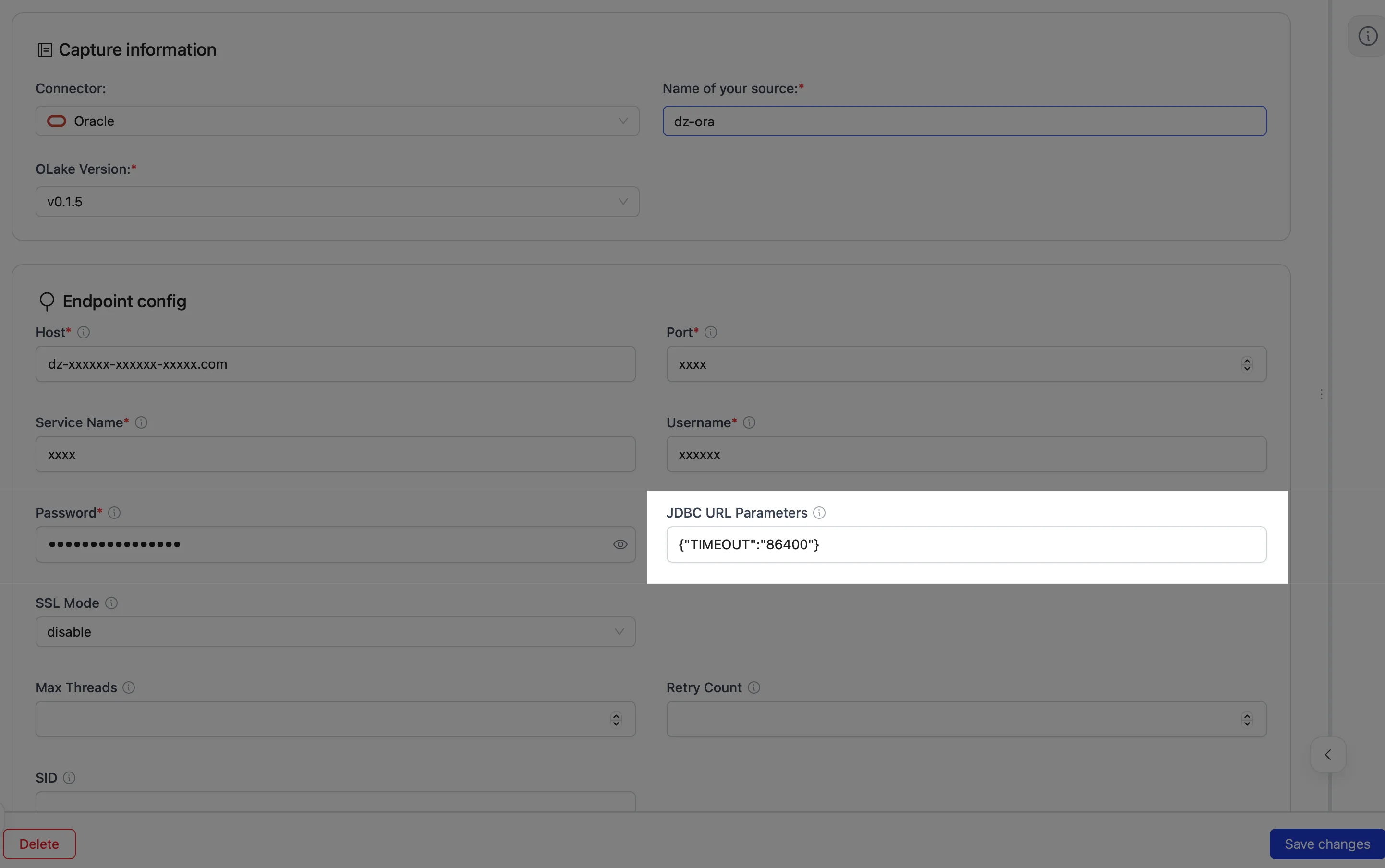Click Save changes button
Screen dimensions: 1385x868
[x=1327, y=844]
